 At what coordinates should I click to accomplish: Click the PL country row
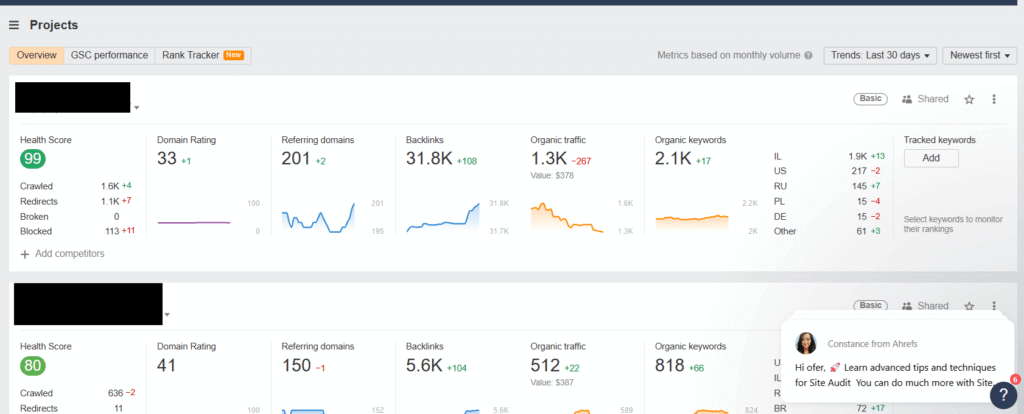coord(829,201)
